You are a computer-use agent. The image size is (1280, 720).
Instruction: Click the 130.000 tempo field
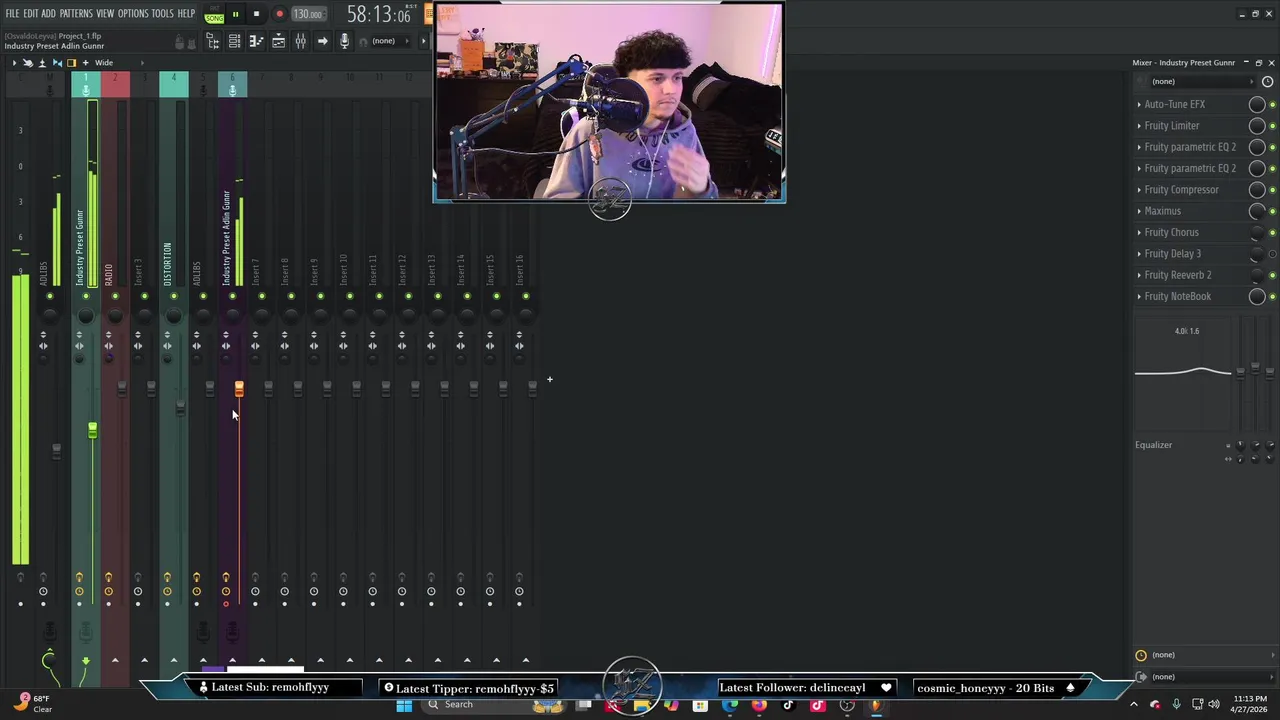[x=308, y=14]
